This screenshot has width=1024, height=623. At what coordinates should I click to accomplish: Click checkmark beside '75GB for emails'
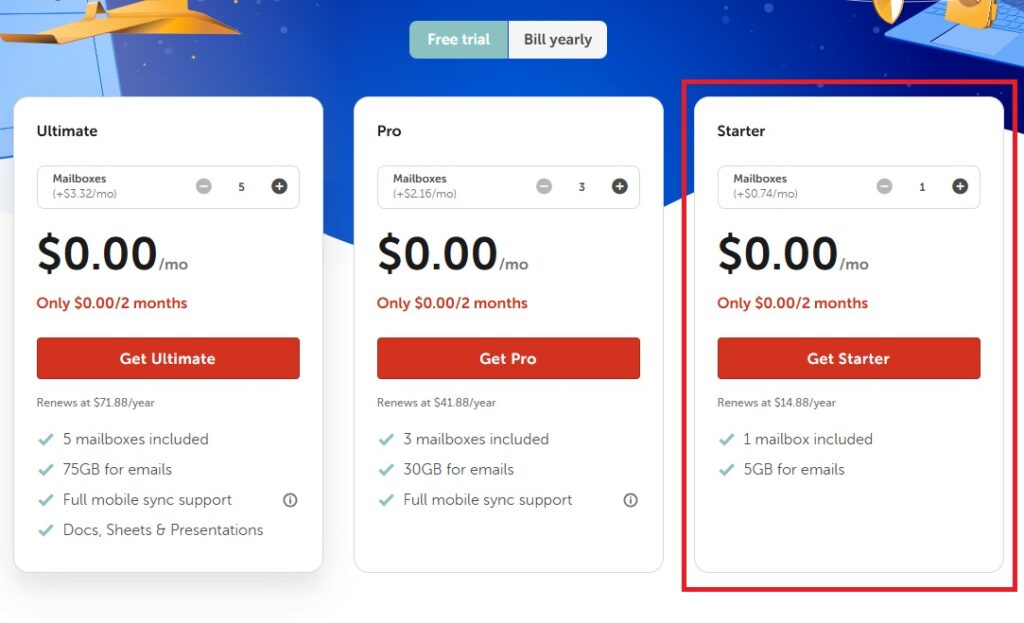click(x=46, y=469)
